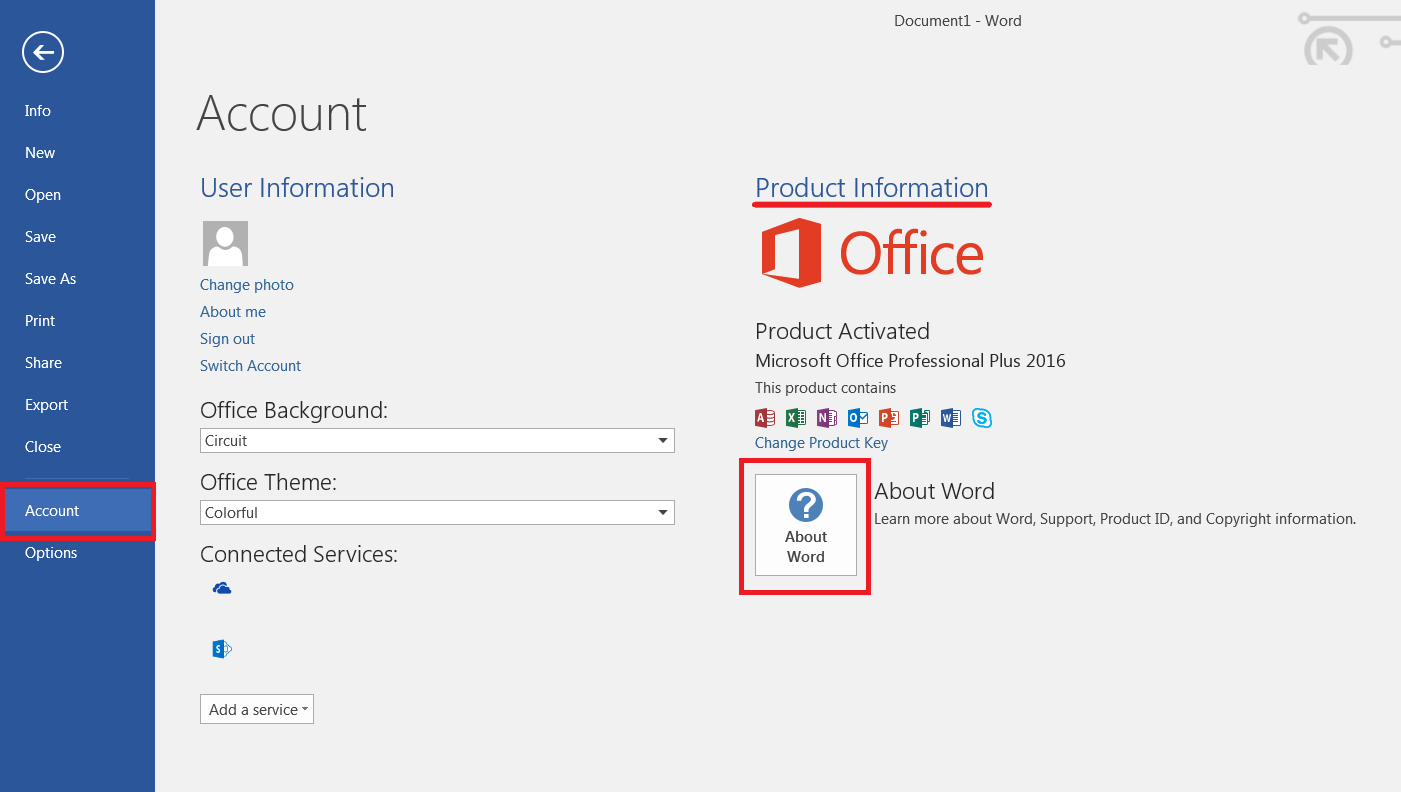Viewport: 1401px width, 792px height.
Task: Click the OneDrive cloud service icon
Action: 222,588
